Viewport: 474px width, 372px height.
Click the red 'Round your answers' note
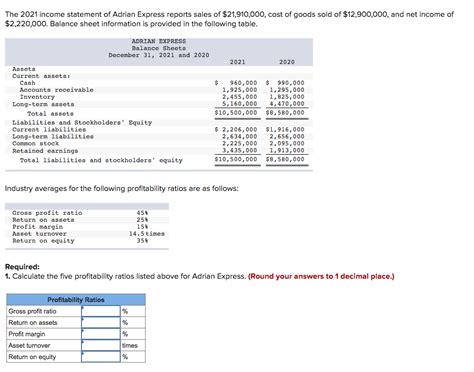(x=321, y=276)
